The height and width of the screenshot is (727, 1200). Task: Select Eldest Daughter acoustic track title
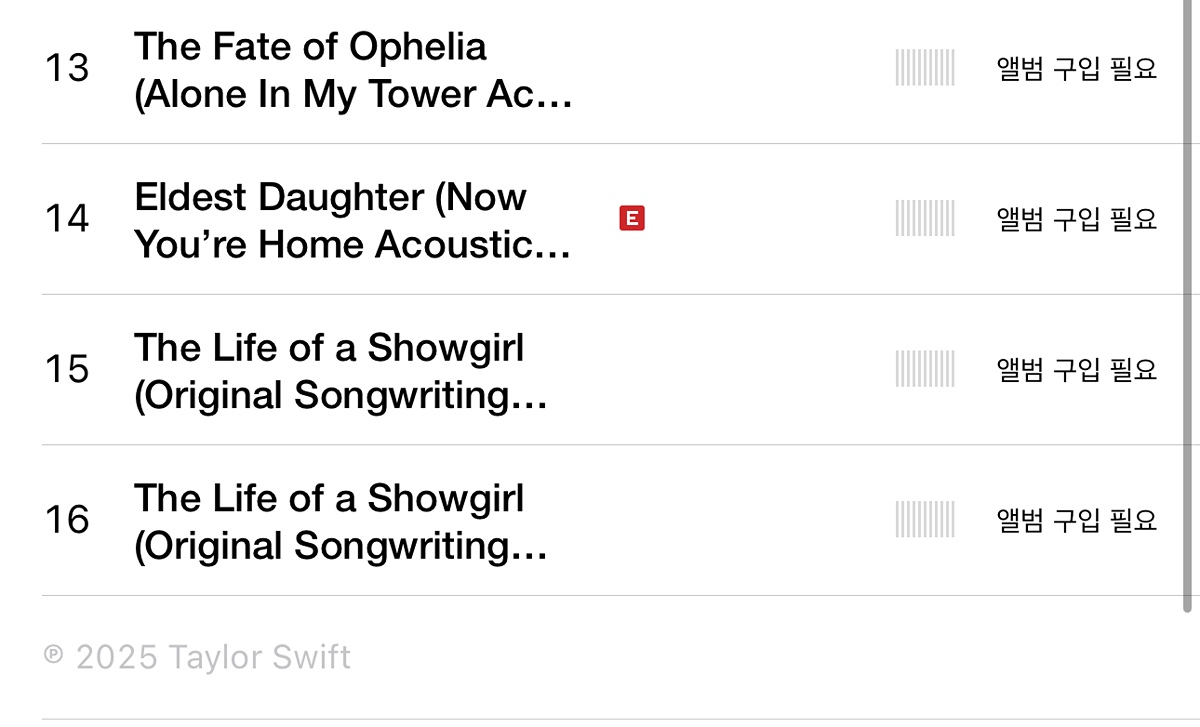pyautogui.click(x=353, y=220)
